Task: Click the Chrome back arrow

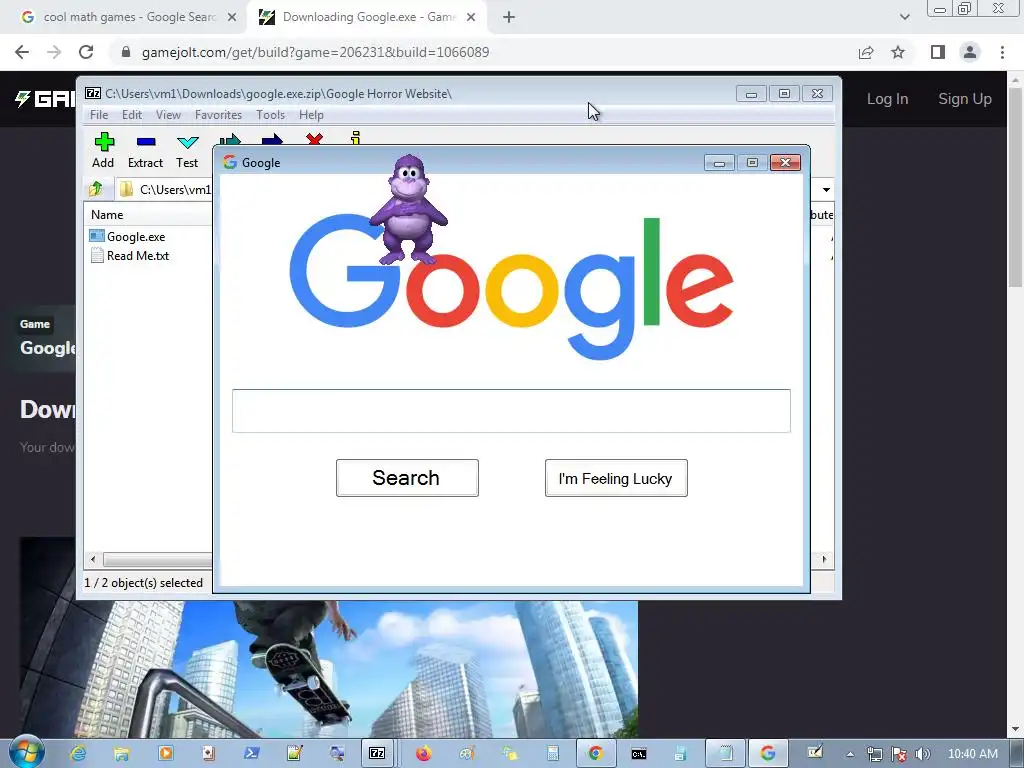Action: pyautogui.click(x=22, y=52)
